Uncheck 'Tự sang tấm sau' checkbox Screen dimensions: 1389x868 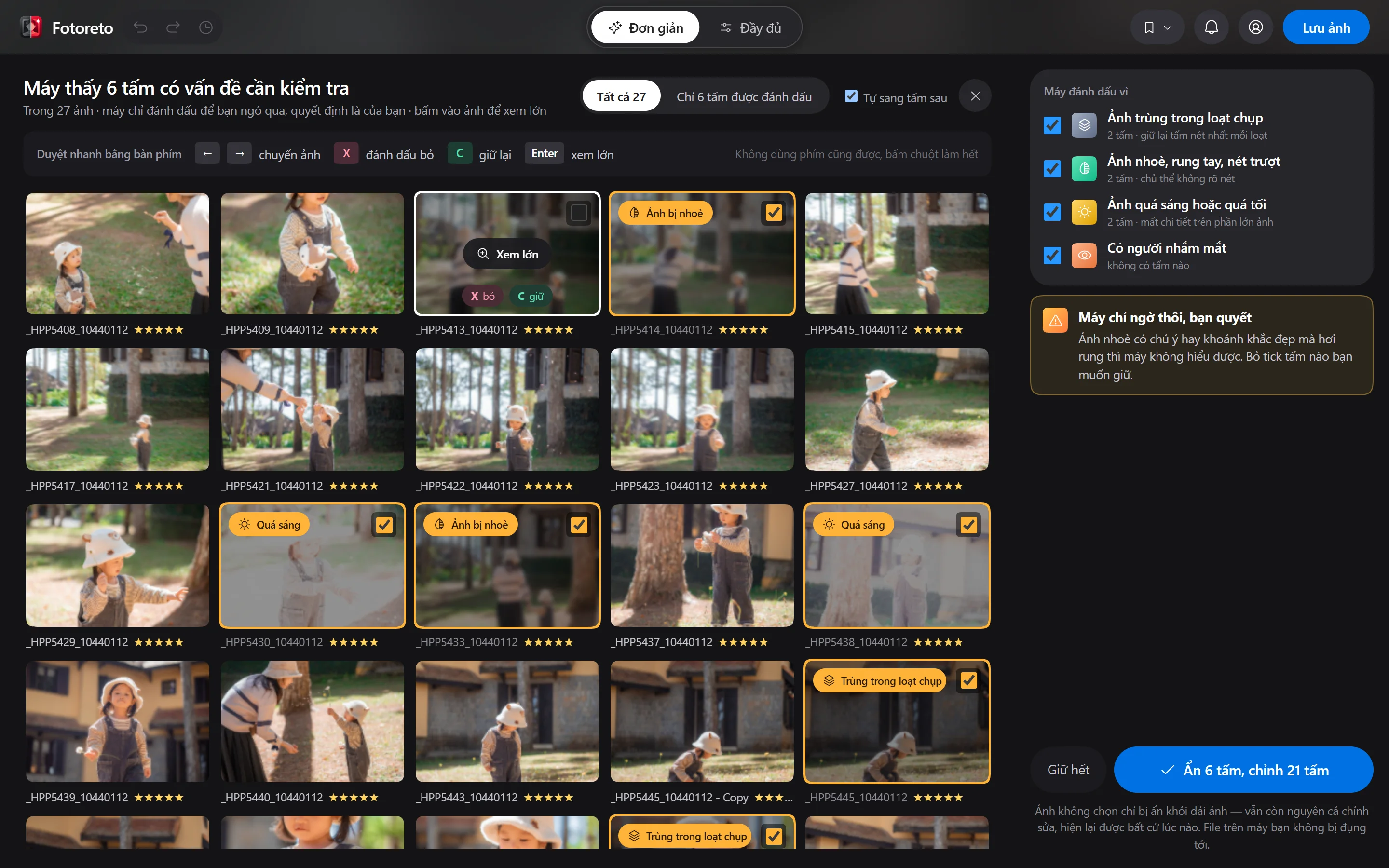click(851, 96)
